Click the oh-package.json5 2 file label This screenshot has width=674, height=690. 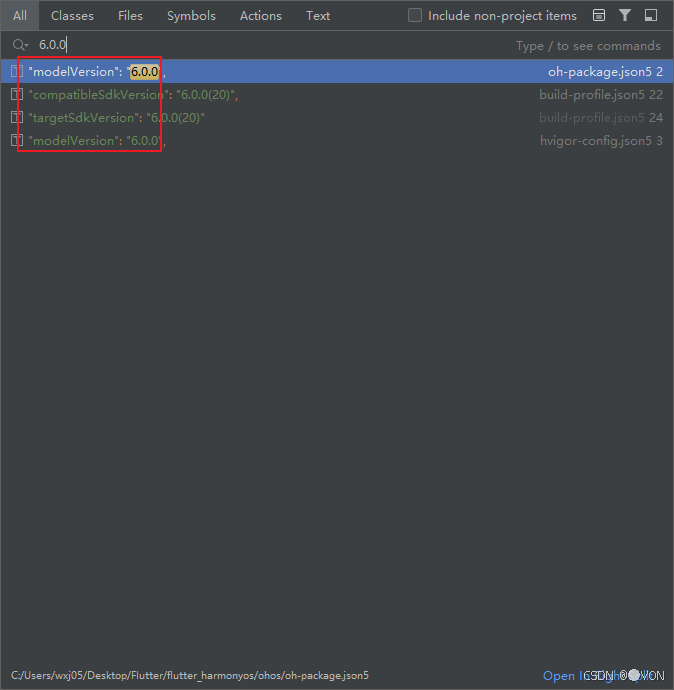point(605,72)
